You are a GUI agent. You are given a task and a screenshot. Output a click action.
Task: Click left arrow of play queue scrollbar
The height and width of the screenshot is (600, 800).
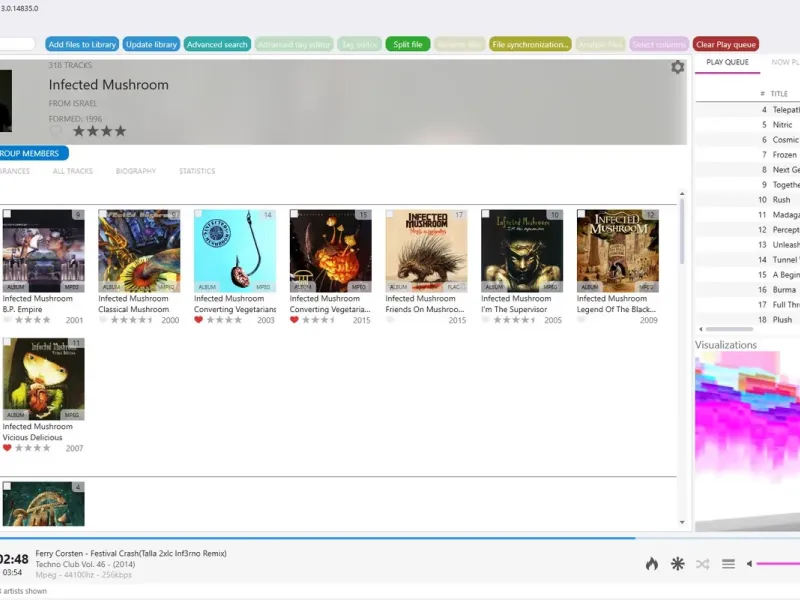pyautogui.click(x=701, y=329)
